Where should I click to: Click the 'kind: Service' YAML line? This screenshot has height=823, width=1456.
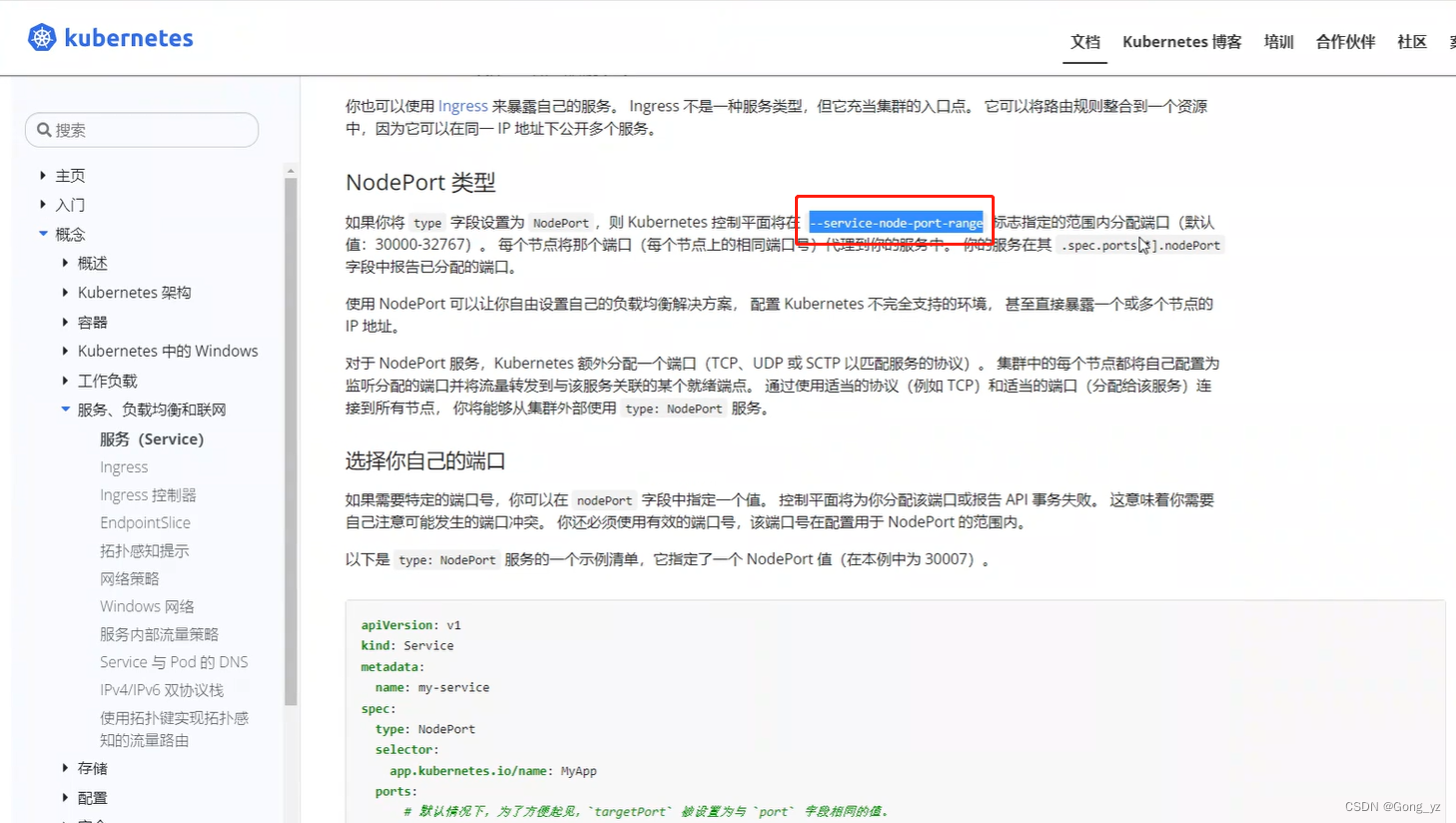pos(407,646)
